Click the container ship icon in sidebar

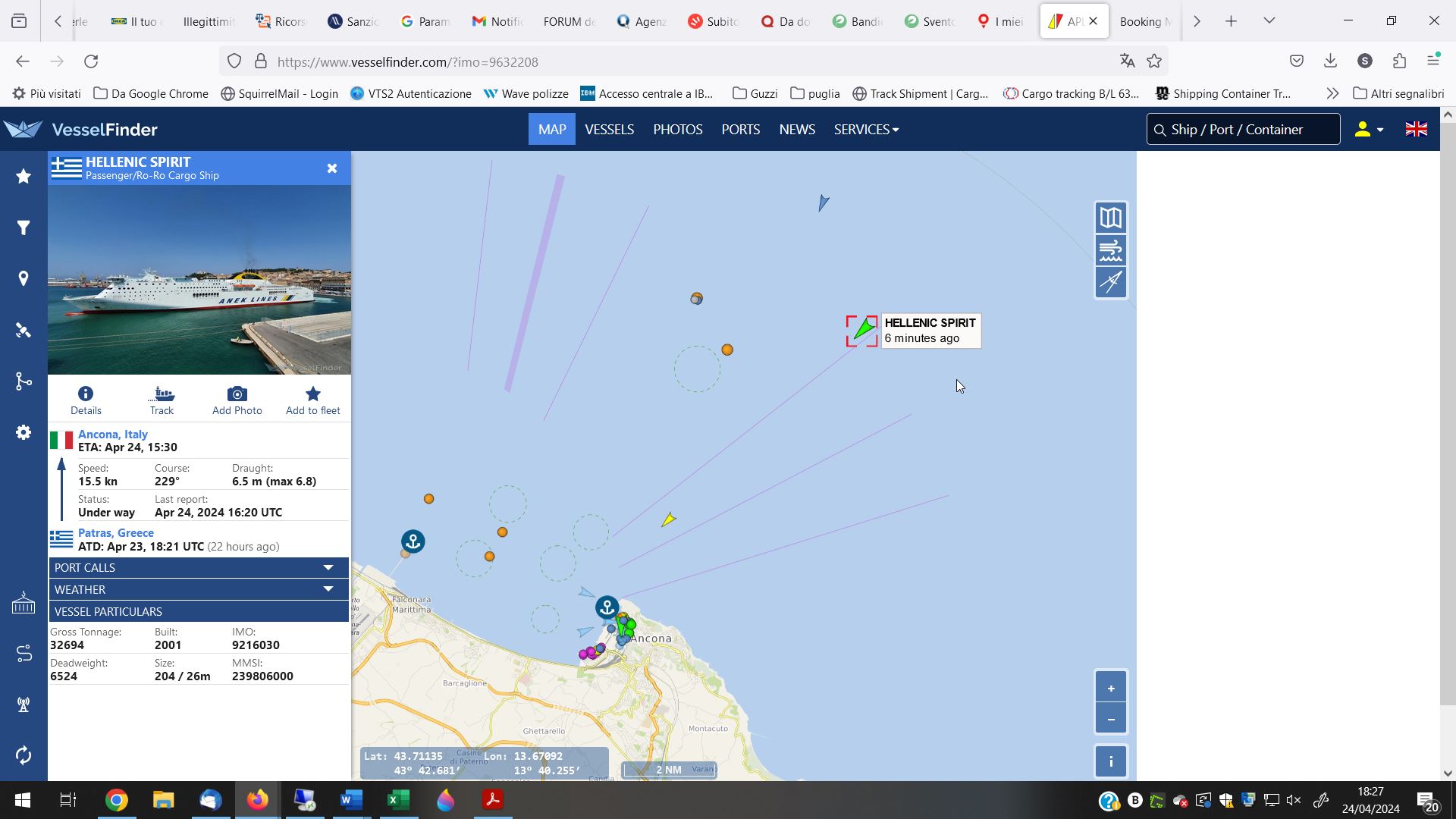24,603
